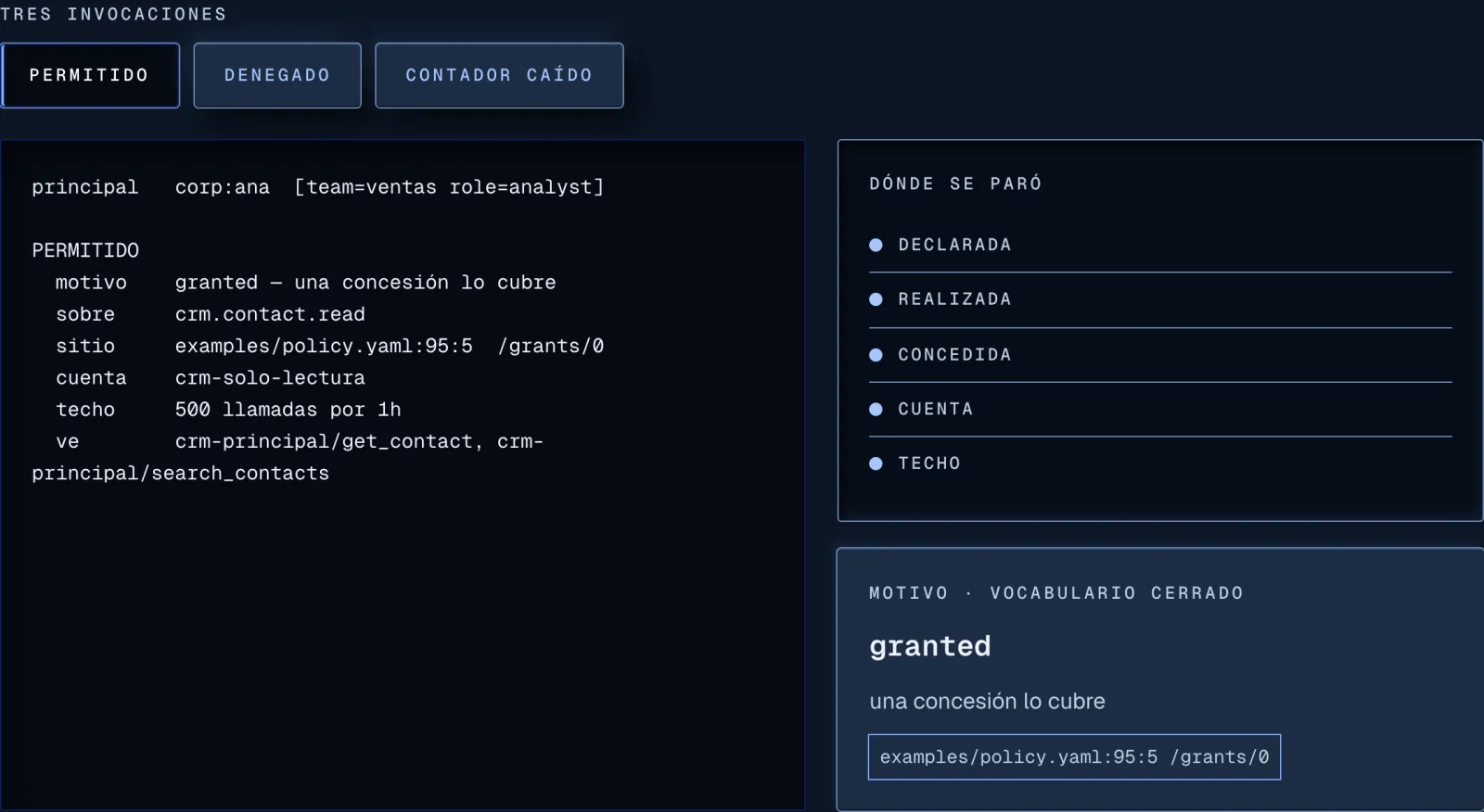
Task: Click the CUENTA step dot
Action: click(x=876, y=409)
